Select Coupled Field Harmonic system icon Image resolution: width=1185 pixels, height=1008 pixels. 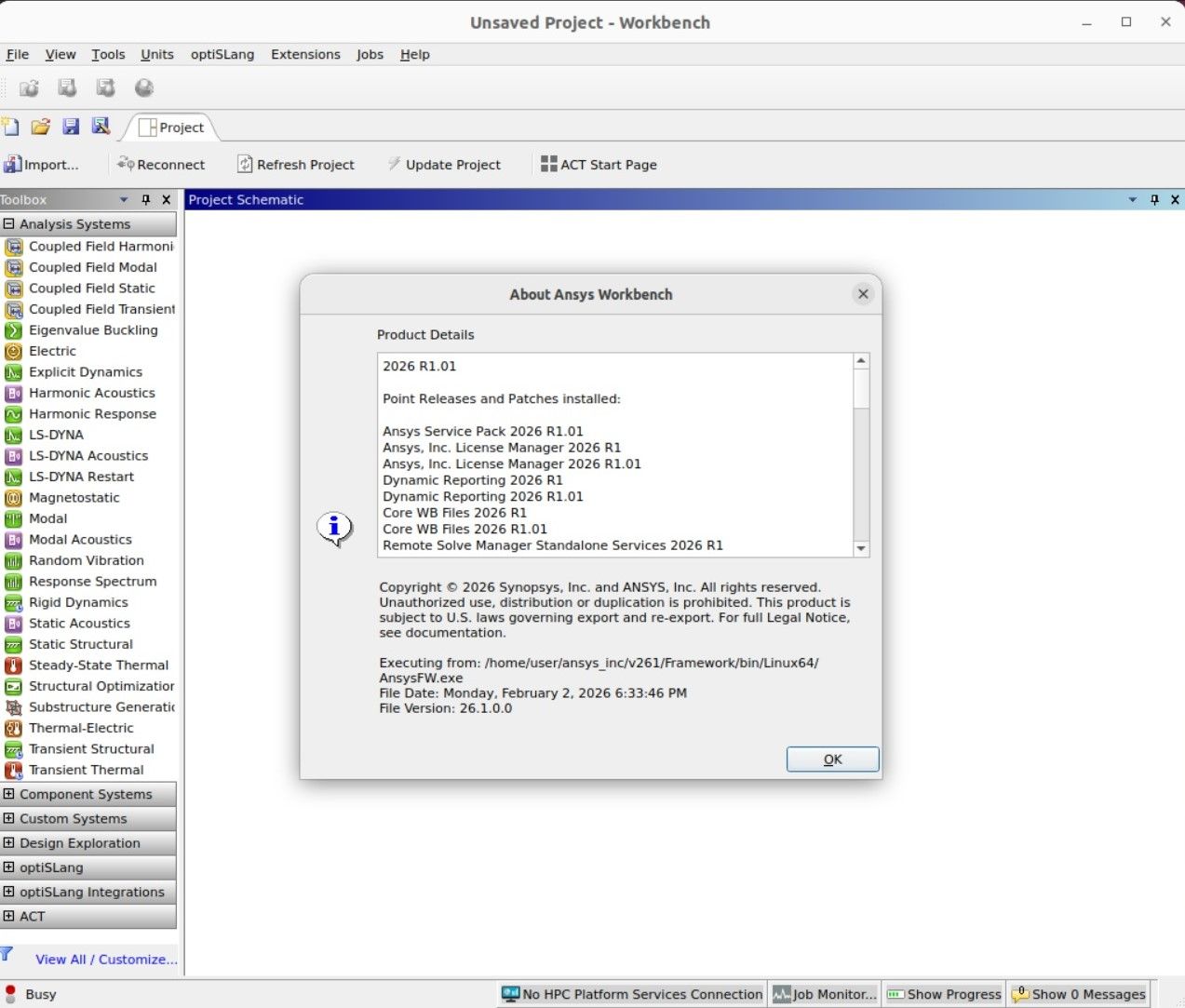tap(14, 247)
